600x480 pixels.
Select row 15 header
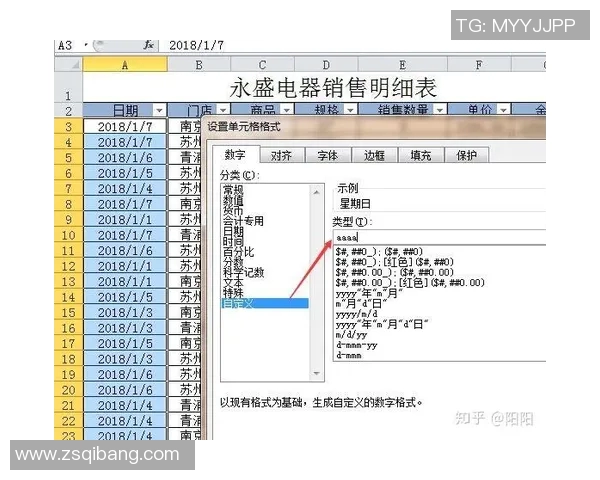click(x=68, y=313)
